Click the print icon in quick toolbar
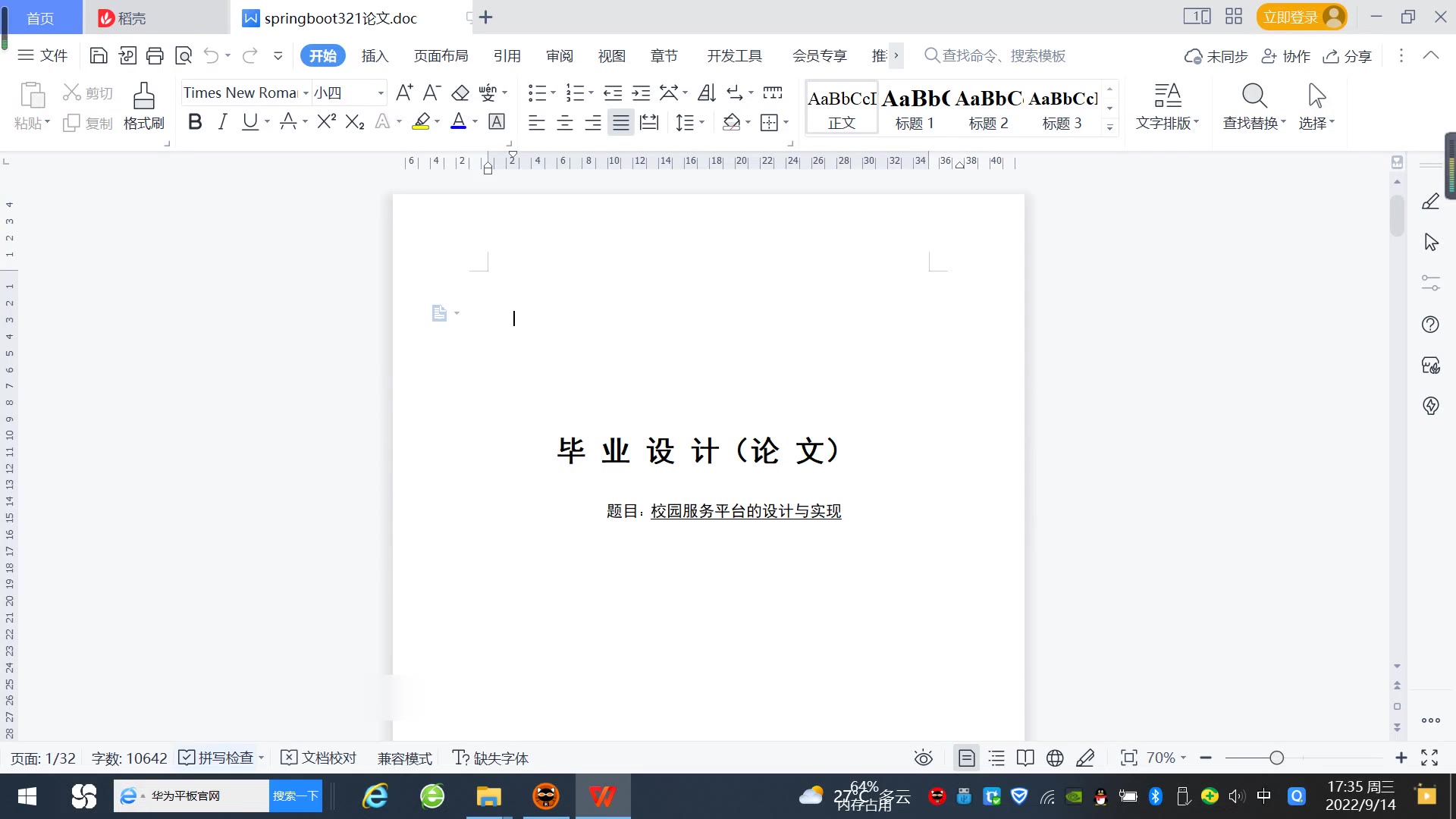The image size is (1456, 819). click(x=155, y=55)
